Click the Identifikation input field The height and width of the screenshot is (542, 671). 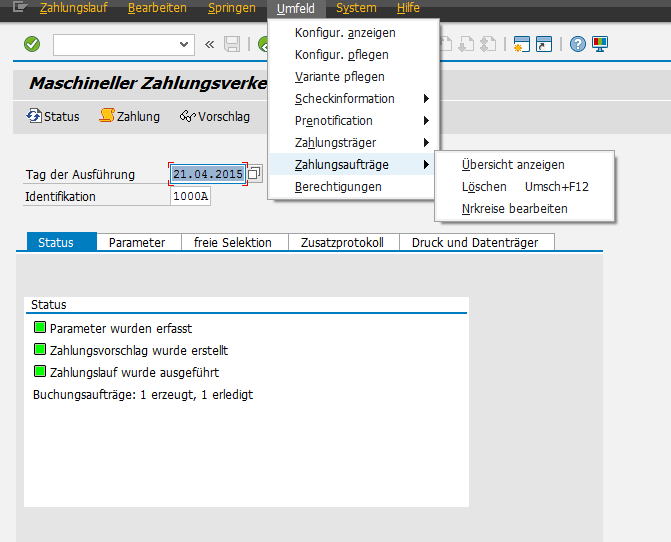coord(190,196)
